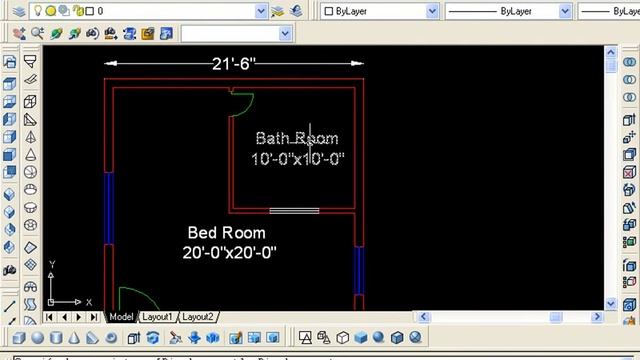Click the 3D Wireframe shade icon

(324, 338)
